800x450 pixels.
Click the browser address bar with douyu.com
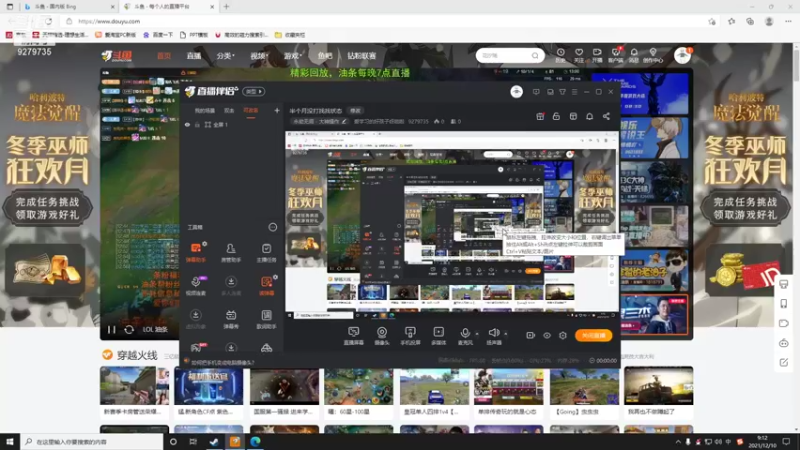pyautogui.click(x=388, y=21)
